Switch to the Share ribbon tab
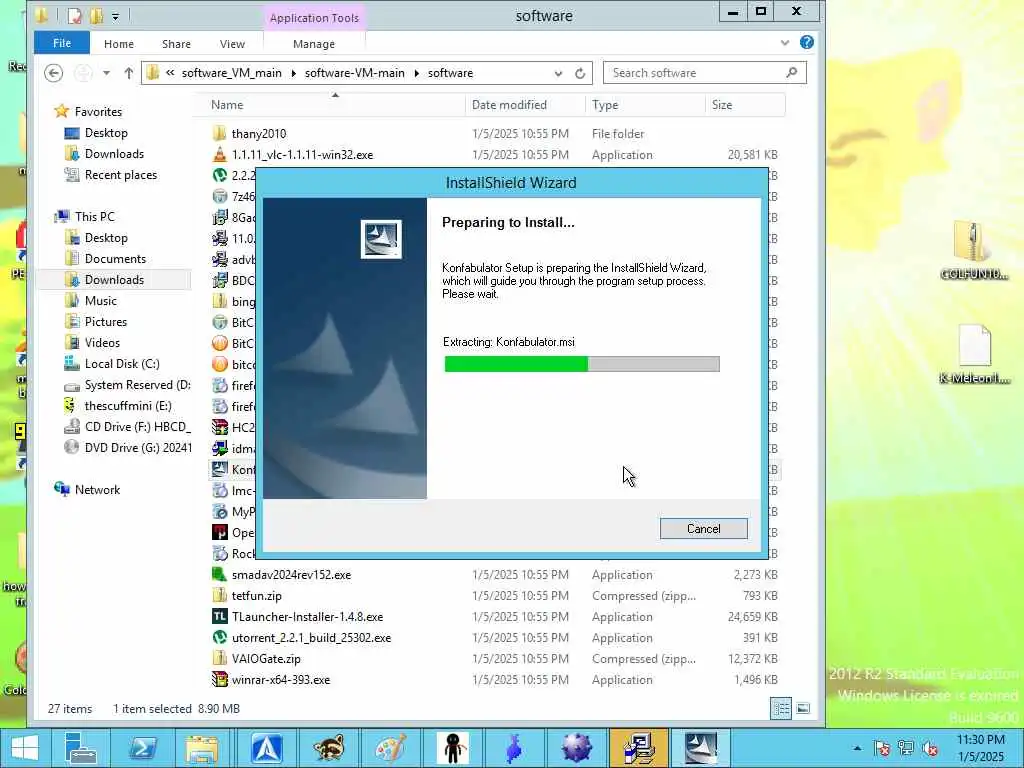Screen dimensions: 1024x768 coord(176,44)
